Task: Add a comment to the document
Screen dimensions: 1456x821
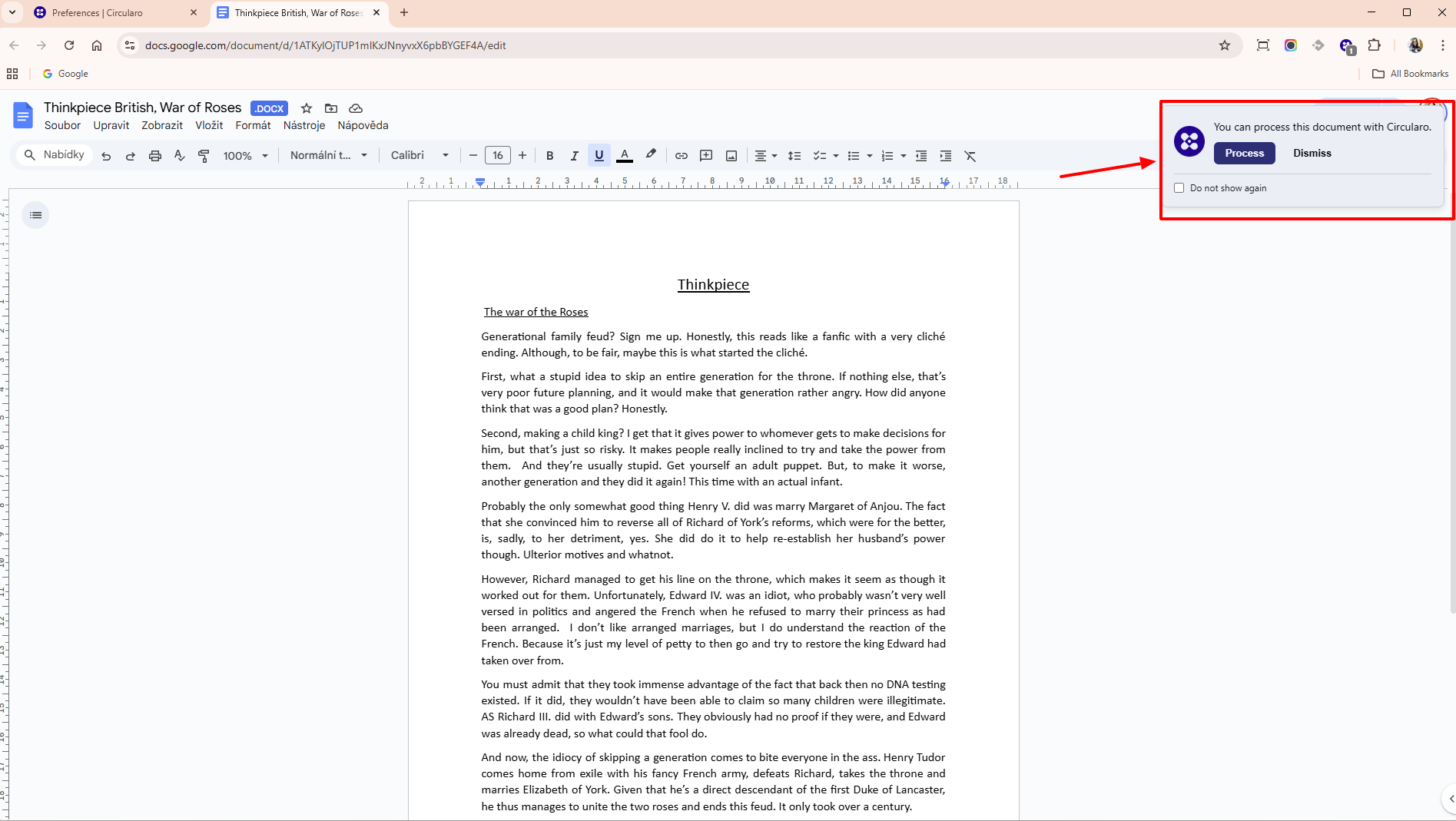Action: tap(705, 155)
